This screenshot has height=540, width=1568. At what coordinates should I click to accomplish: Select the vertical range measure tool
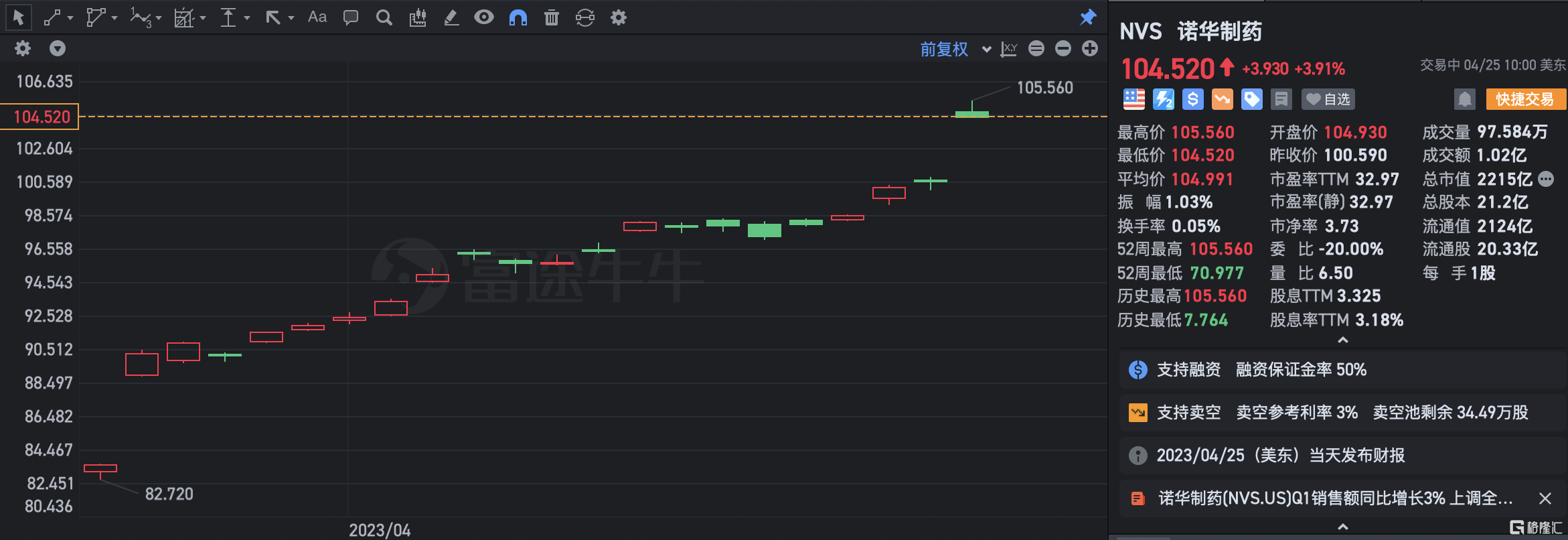coord(228,17)
